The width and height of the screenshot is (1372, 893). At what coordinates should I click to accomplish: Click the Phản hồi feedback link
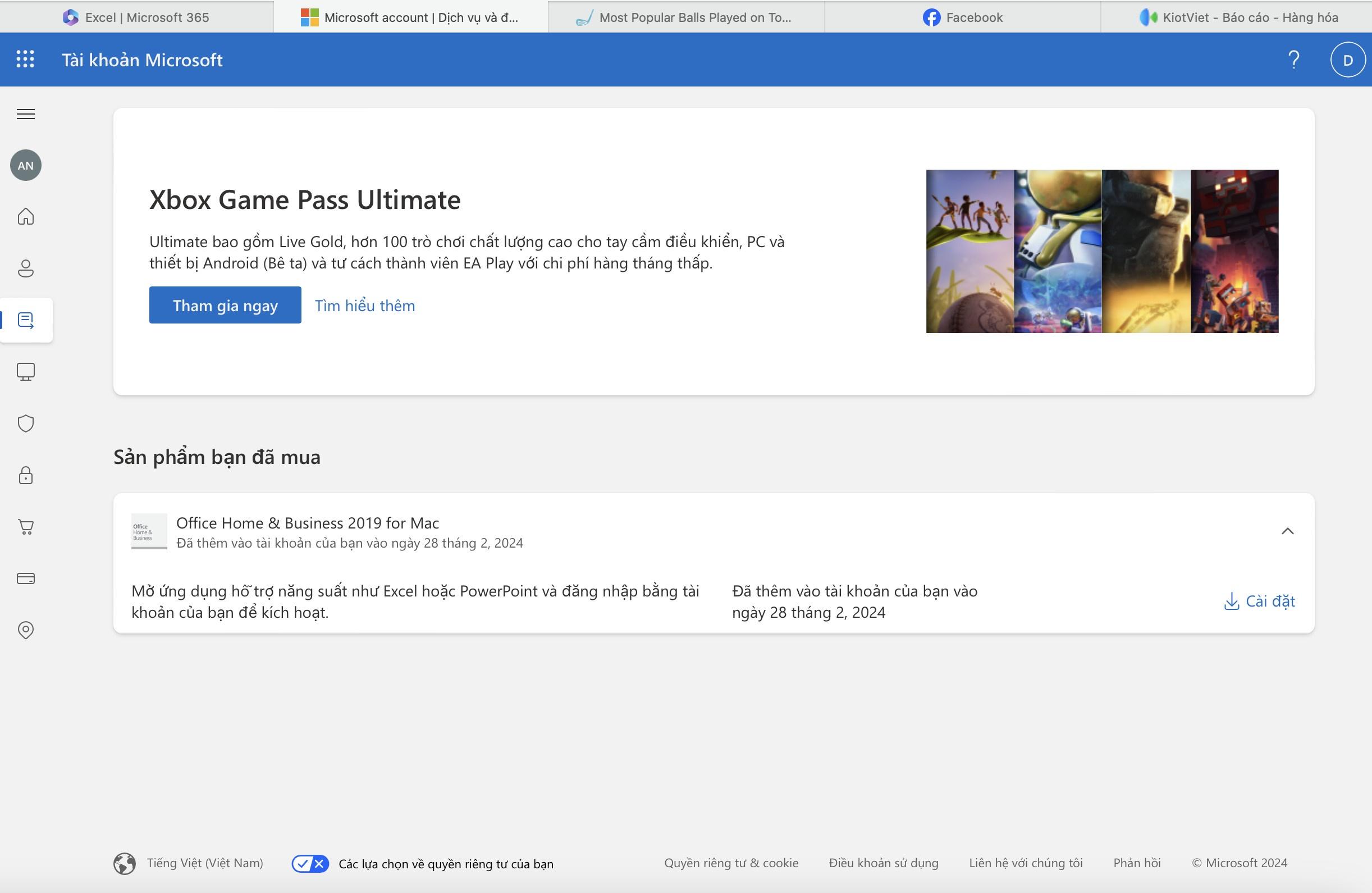(x=1137, y=863)
